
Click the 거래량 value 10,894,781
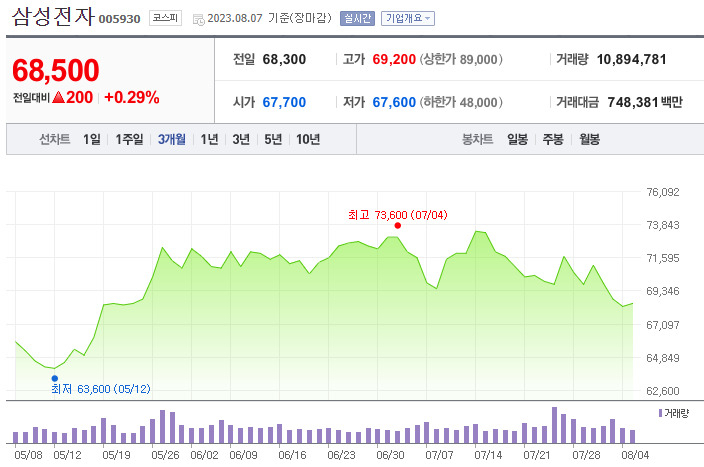631,59
